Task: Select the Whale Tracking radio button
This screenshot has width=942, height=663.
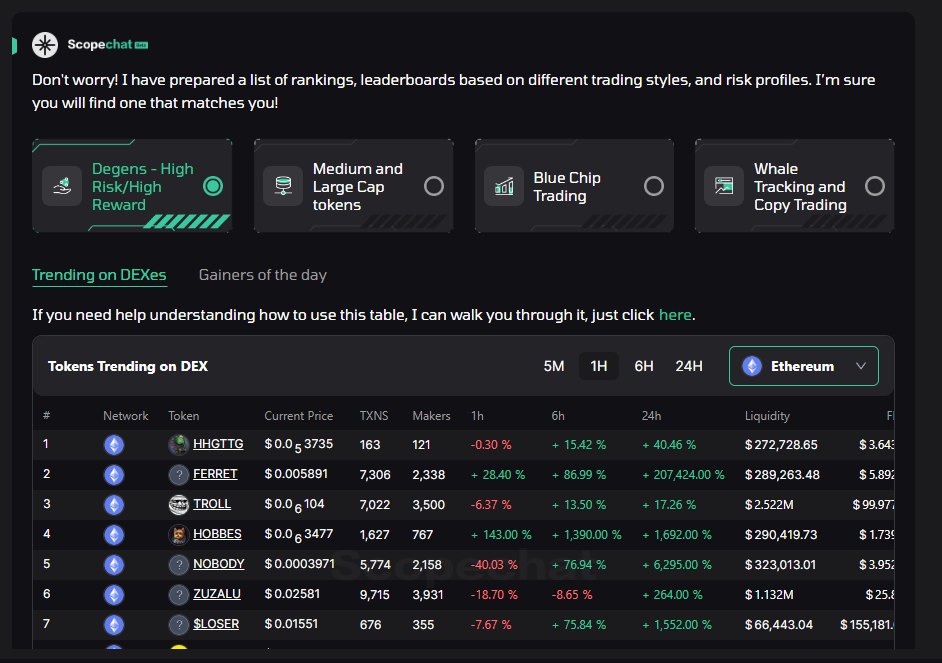Action: pyautogui.click(x=874, y=185)
